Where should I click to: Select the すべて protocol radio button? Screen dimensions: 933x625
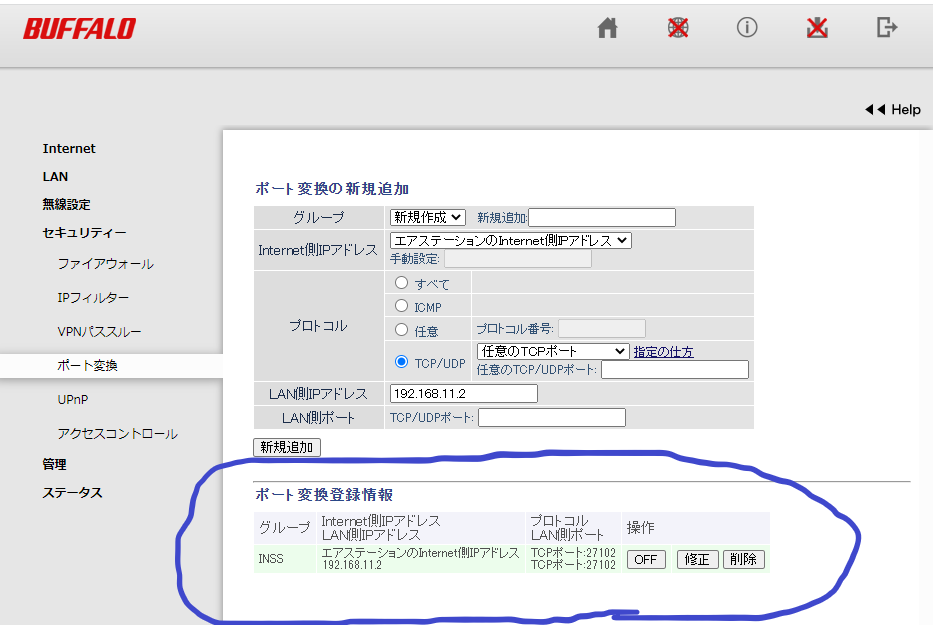(402, 283)
